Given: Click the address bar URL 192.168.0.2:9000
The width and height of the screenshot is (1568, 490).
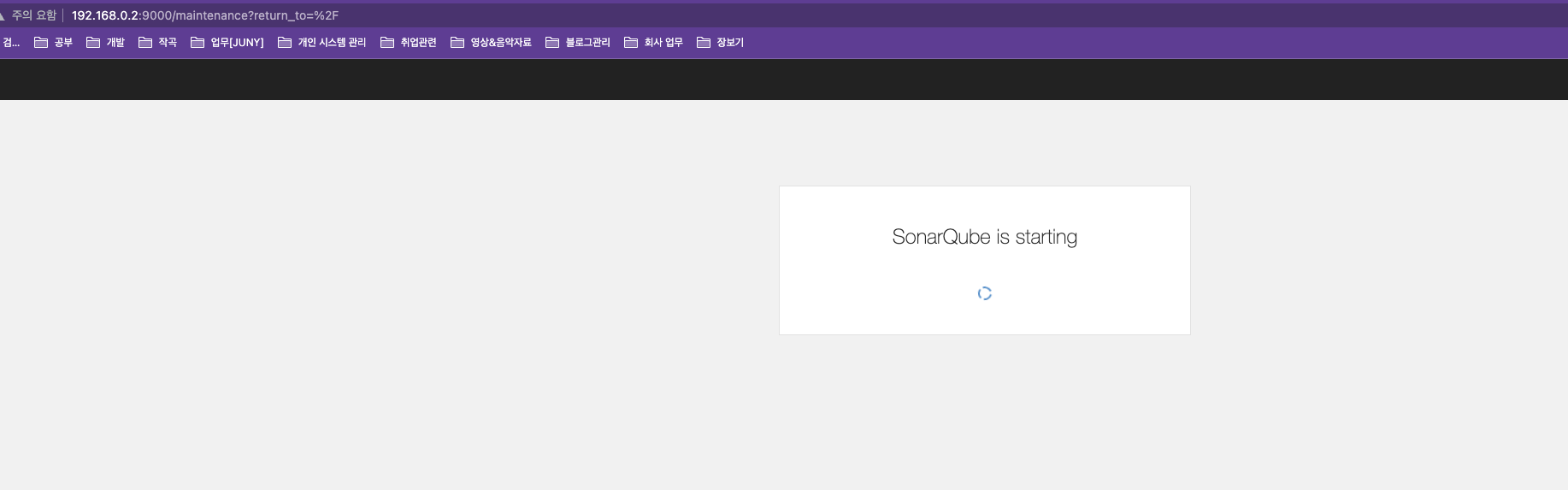Looking at the screenshot, I should coord(205,15).
